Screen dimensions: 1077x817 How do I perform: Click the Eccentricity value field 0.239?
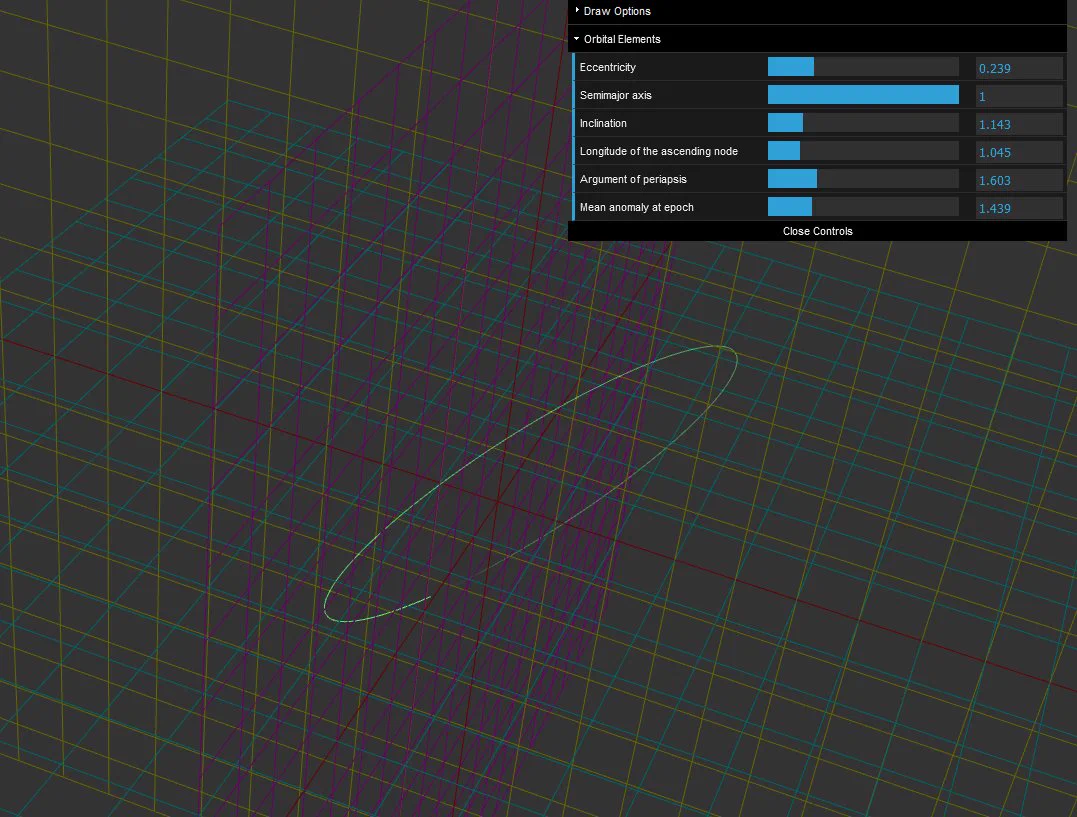[x=1019, y=68]
